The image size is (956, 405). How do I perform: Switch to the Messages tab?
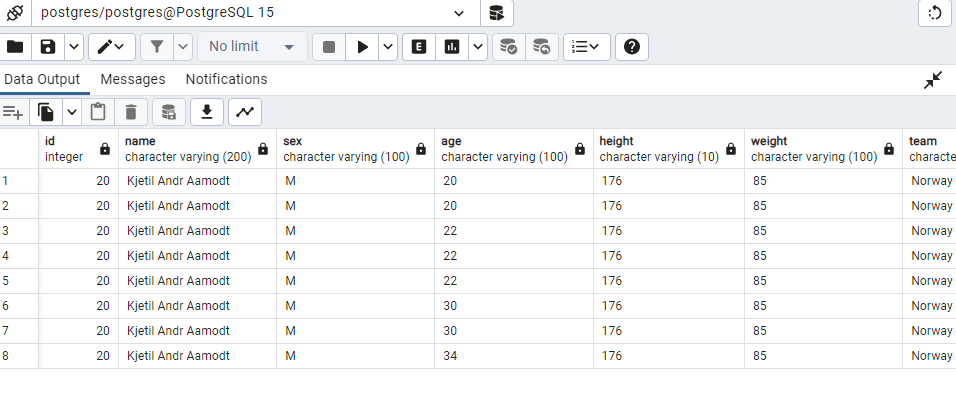pos(132,79)
